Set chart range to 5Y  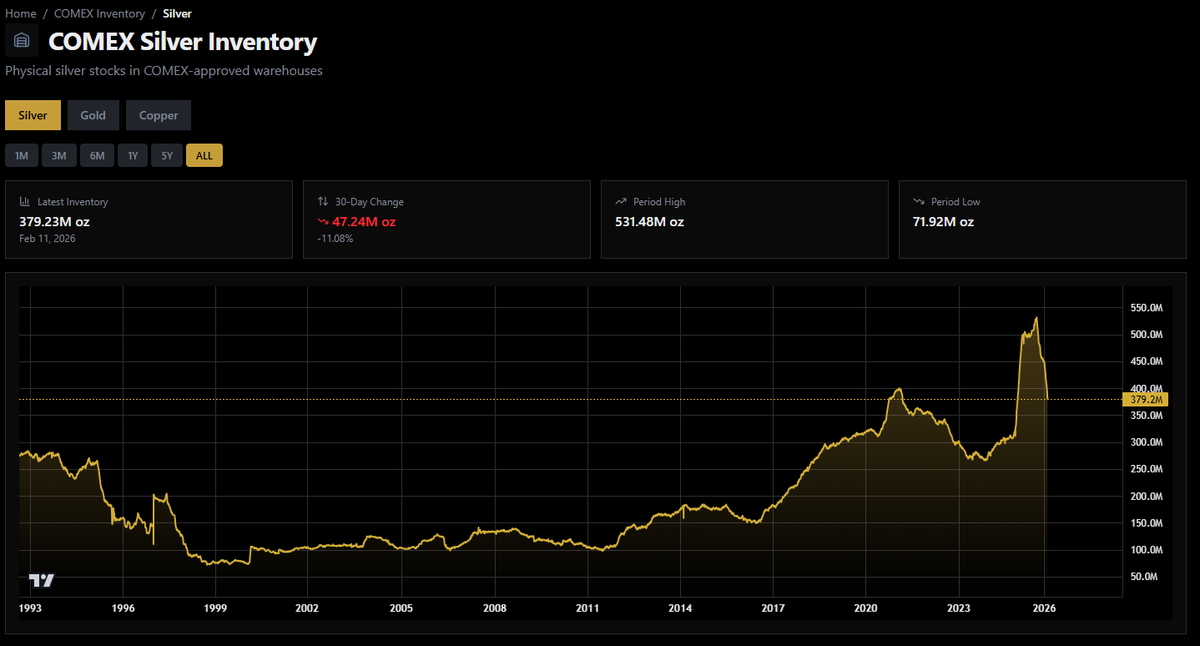167,155
